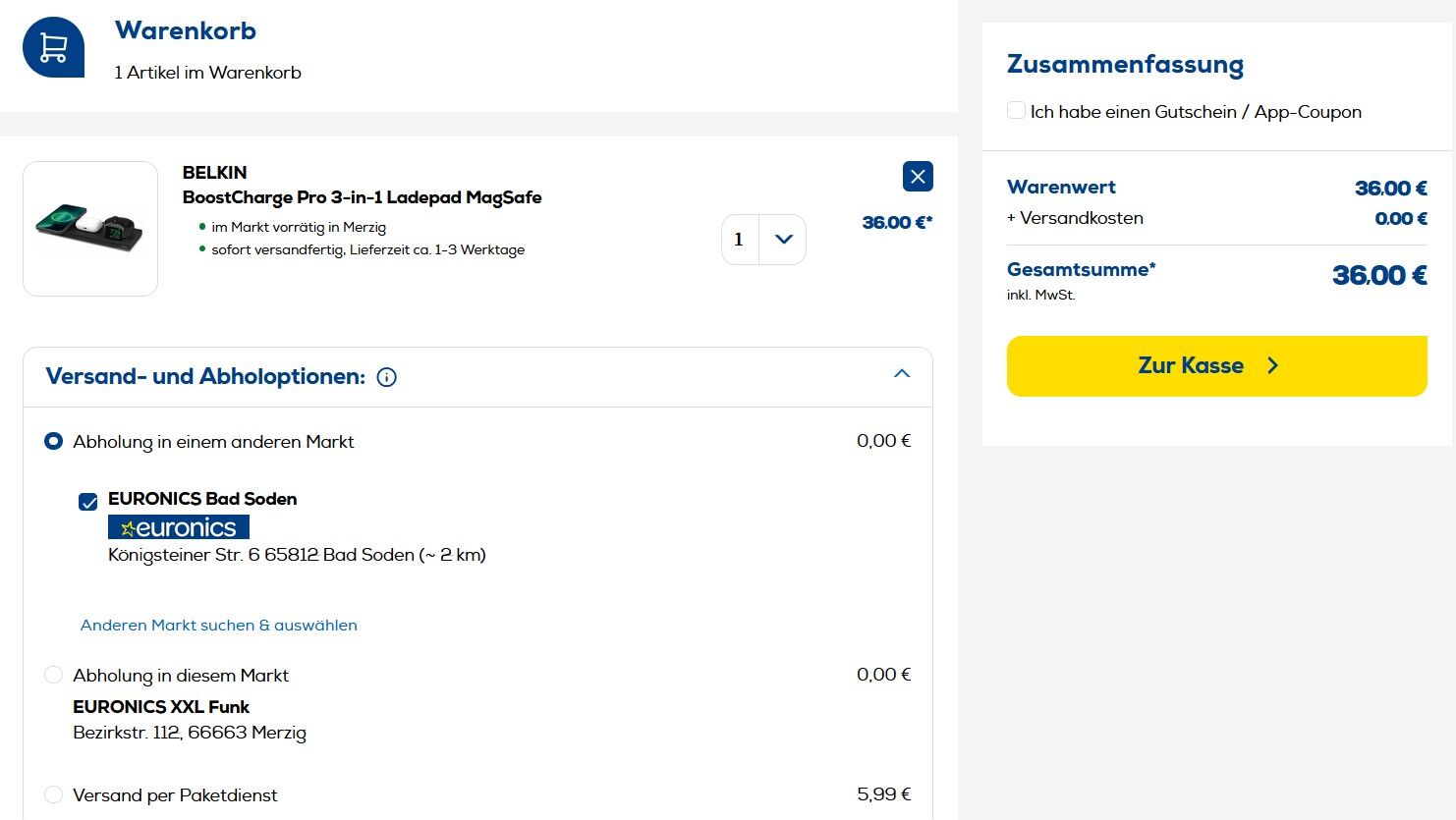
Task: Open the shipping options info icon
Action: [387, 377]
